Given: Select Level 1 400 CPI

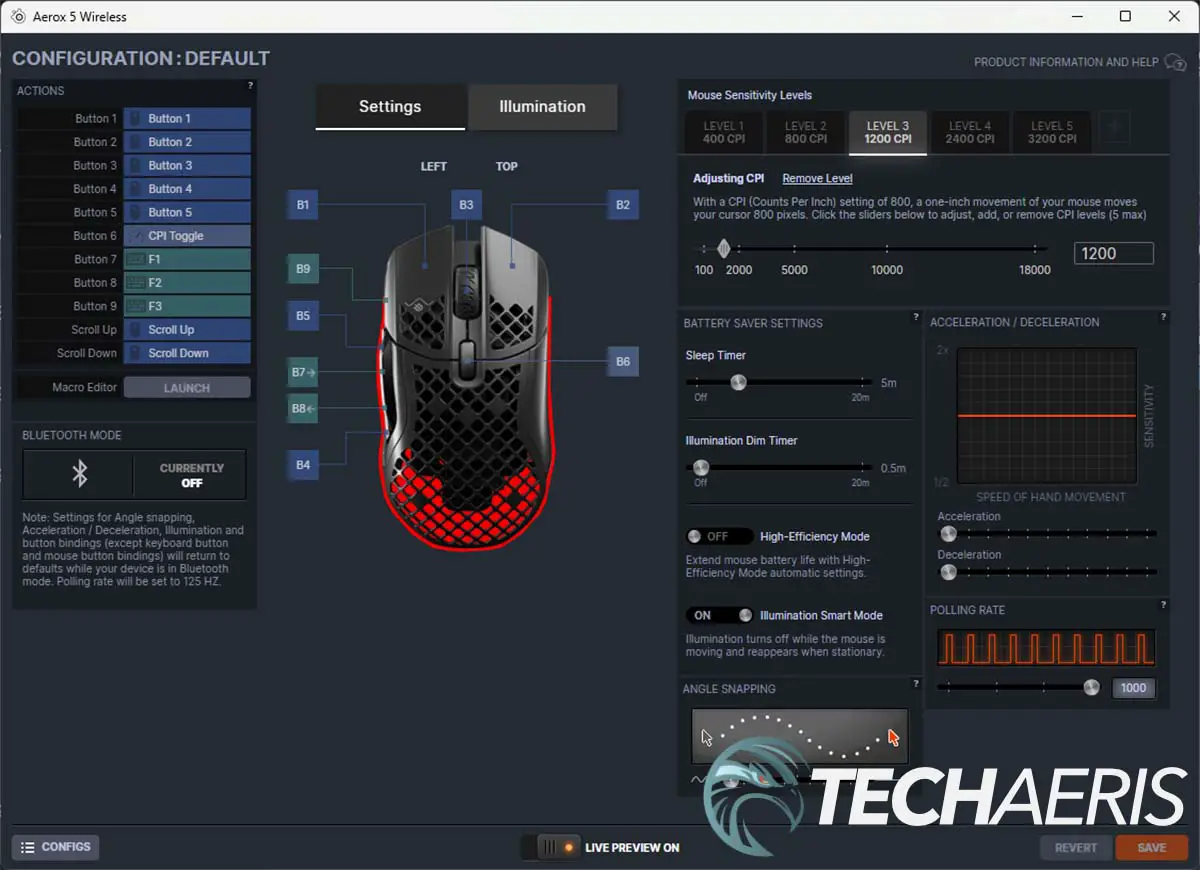Looking at the screenshot, I should pos(724,132).
